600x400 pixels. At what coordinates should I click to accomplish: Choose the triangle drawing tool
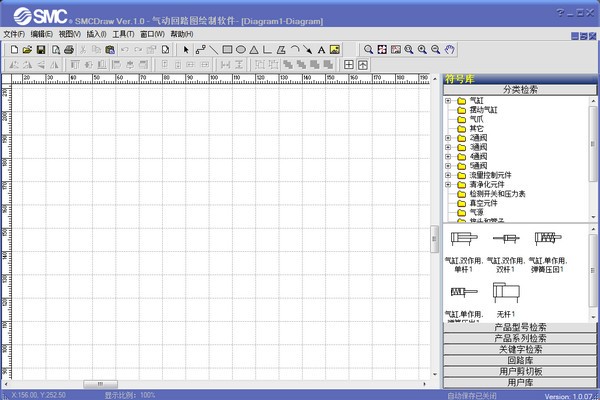[x=254, y=49]
